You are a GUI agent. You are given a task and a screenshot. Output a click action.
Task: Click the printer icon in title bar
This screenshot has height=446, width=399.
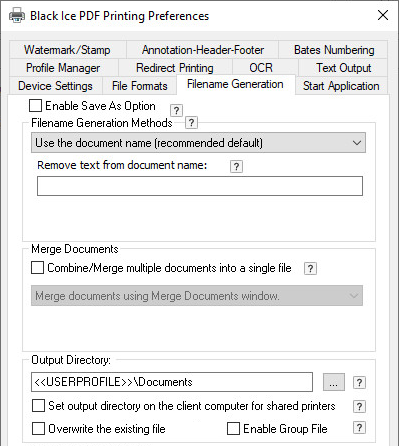17,15
